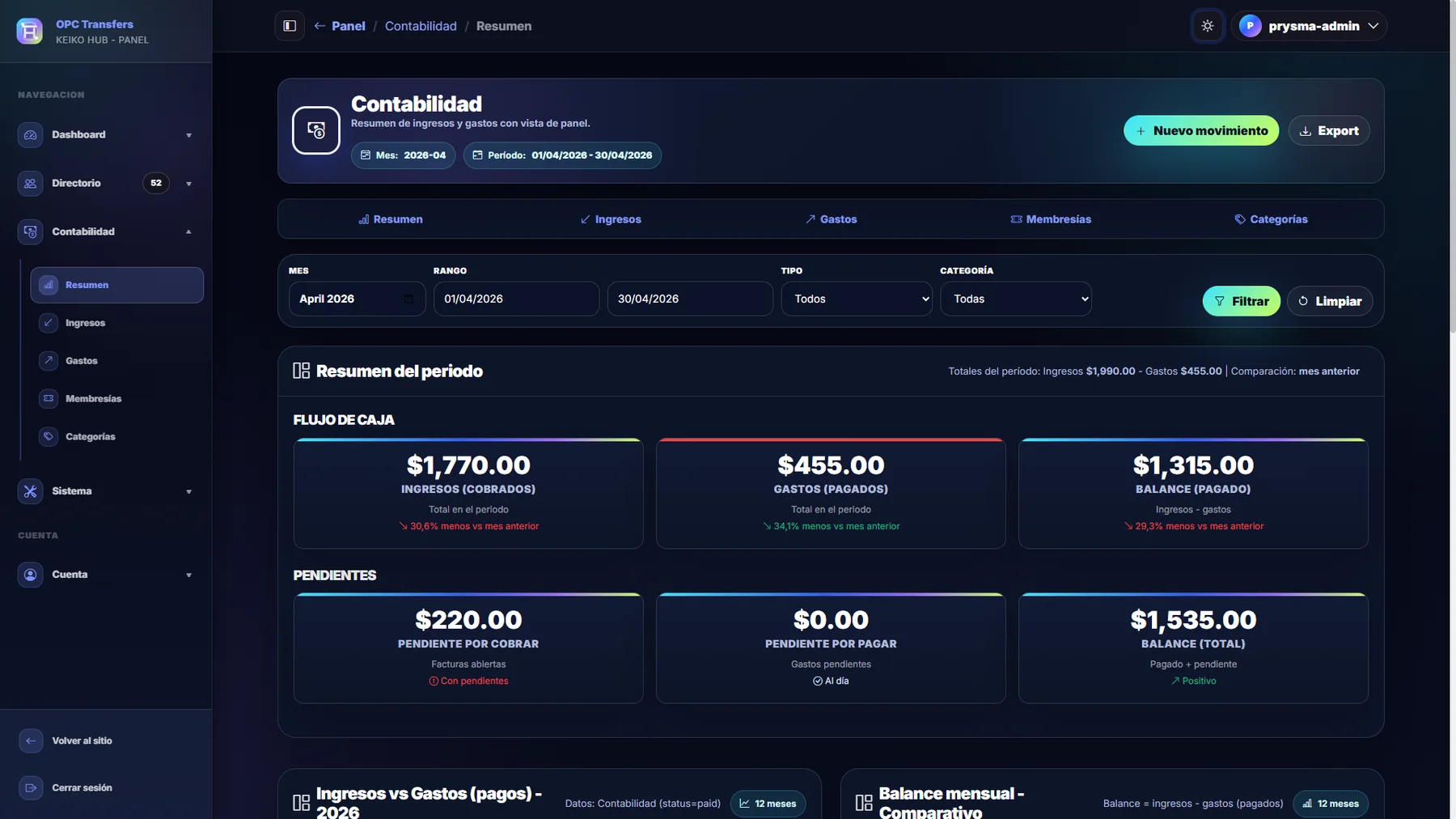Click the page vertical scrollbar
Image resolution: width=1456 pixels, height=819 pixels.
coord(1452,167)
